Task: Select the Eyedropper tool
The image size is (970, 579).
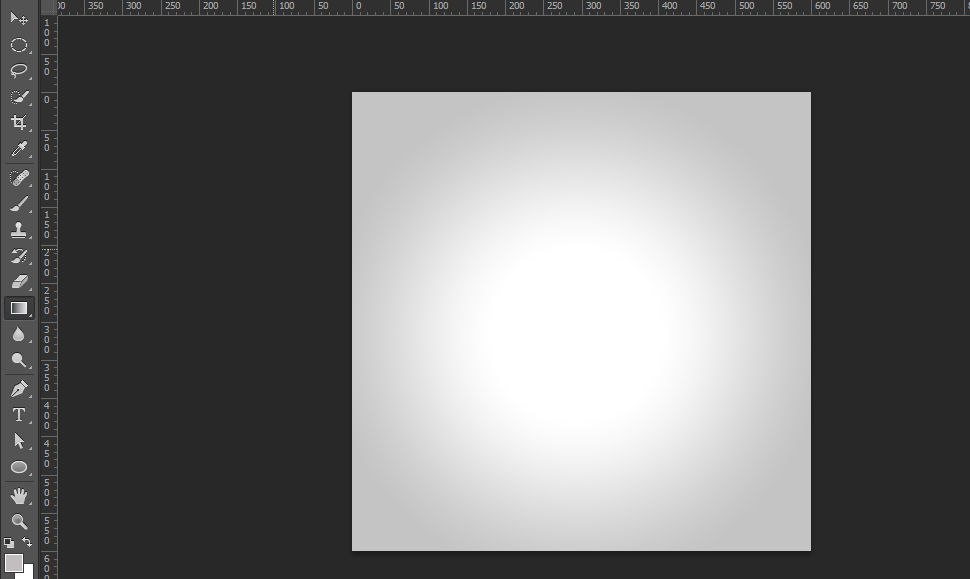Action: coord(18,150)
